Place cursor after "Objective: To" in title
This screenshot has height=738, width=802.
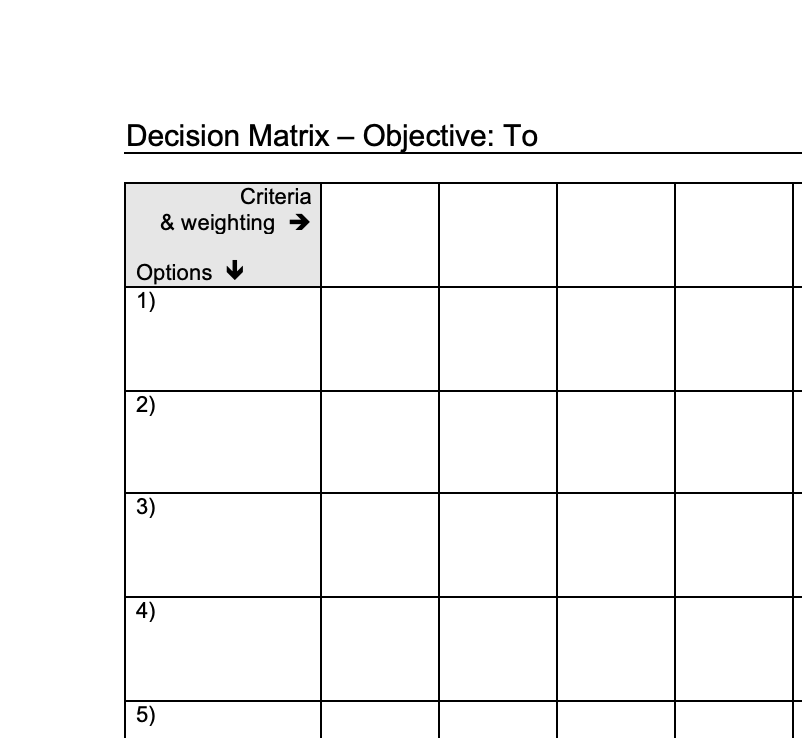(x=539, y=136)
